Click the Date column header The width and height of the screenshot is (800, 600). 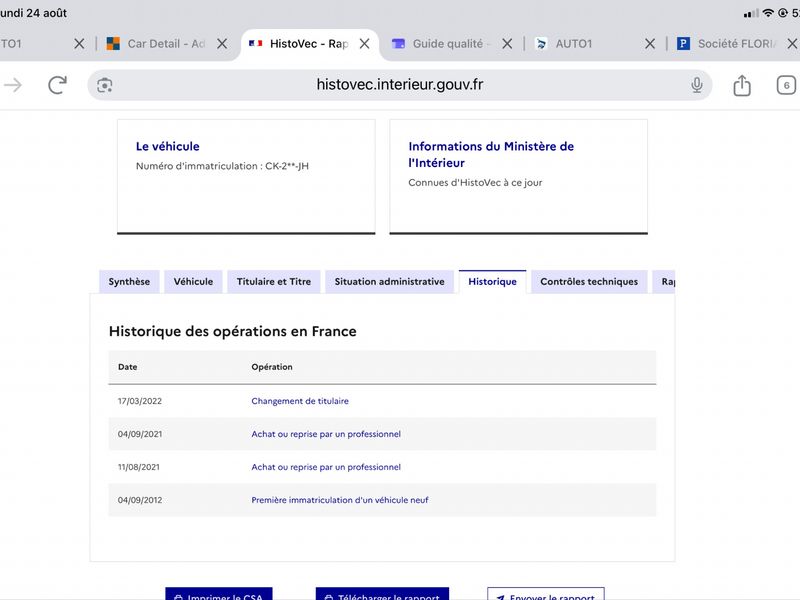coord(128,367)
